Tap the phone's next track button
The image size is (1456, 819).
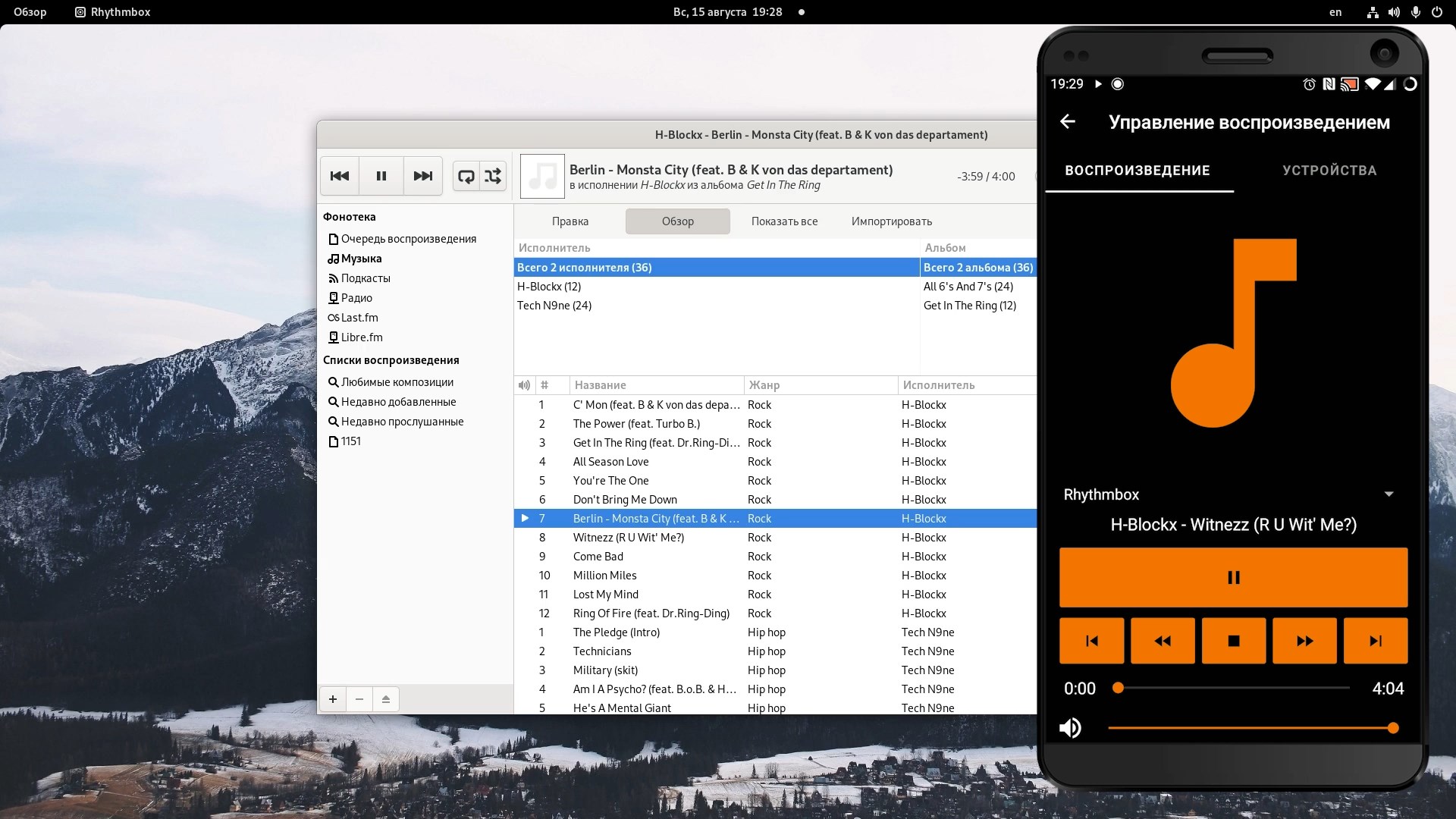1375,642
